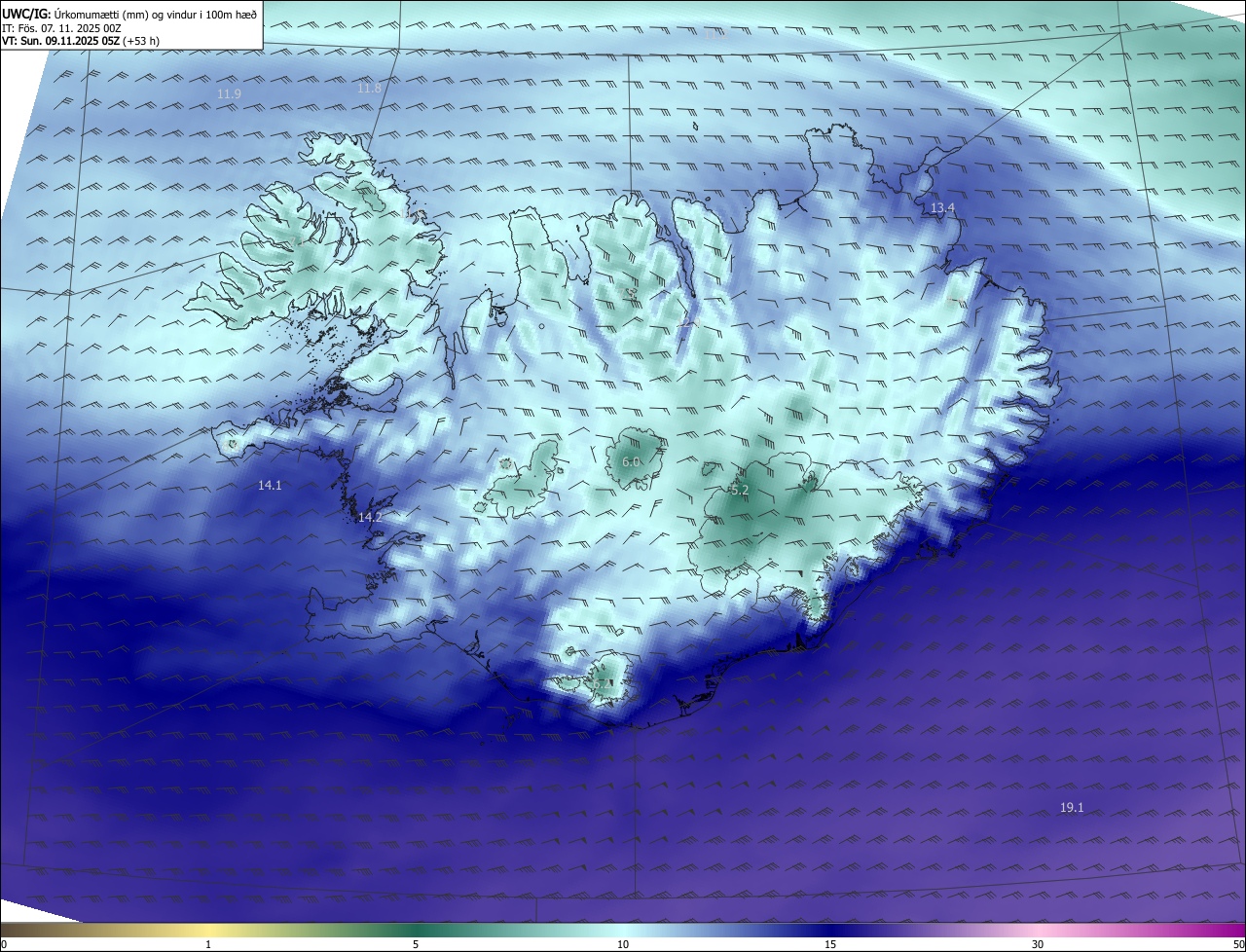Click the 13.4 value near the northeast coast
This screenshot has height=952, width=1246.
tap(942, 208)
